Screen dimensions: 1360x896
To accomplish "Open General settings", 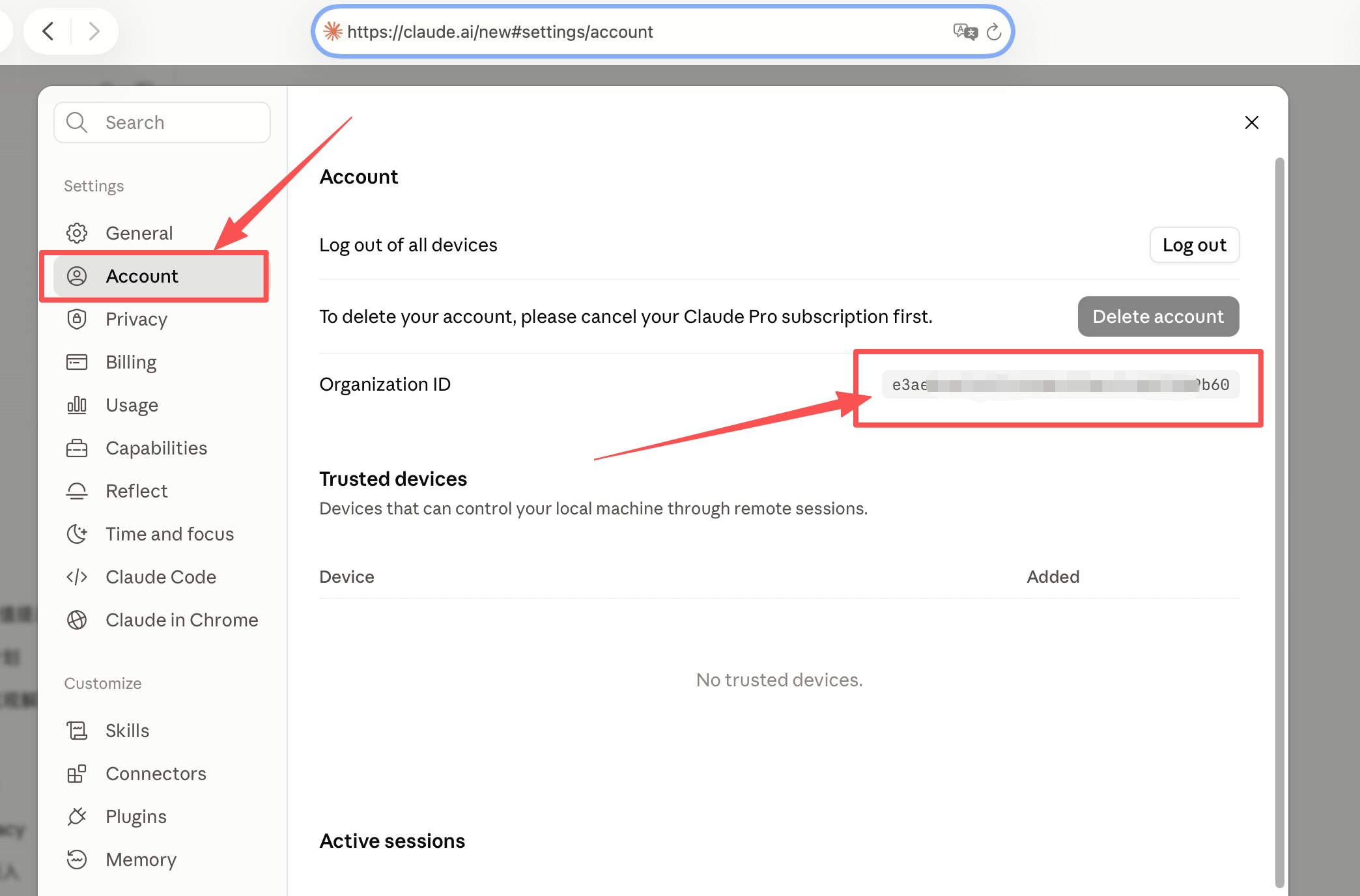I will [x=162, y=233].
